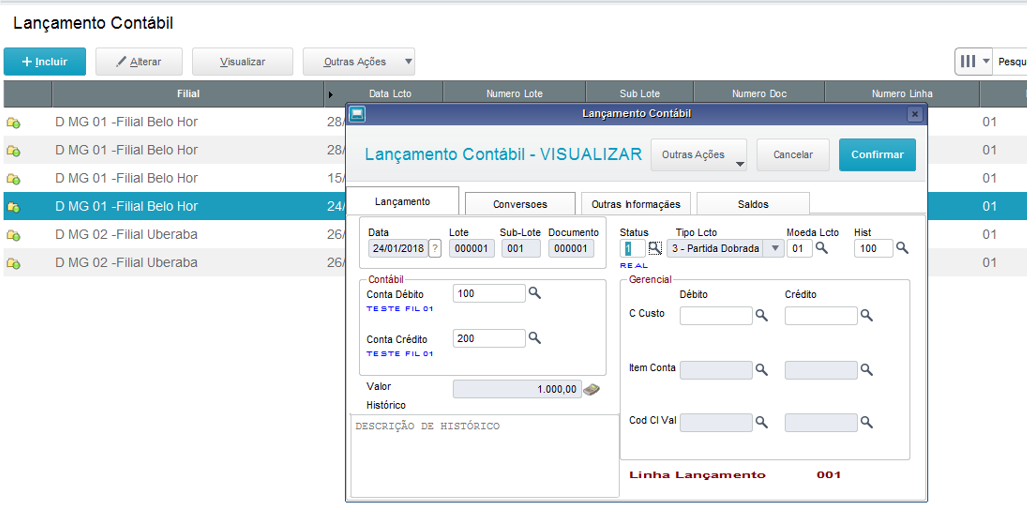This screenshot has width=1027, height=517.
Task: Click arrow marker on Data Lcto header
Action: point(330,94)
